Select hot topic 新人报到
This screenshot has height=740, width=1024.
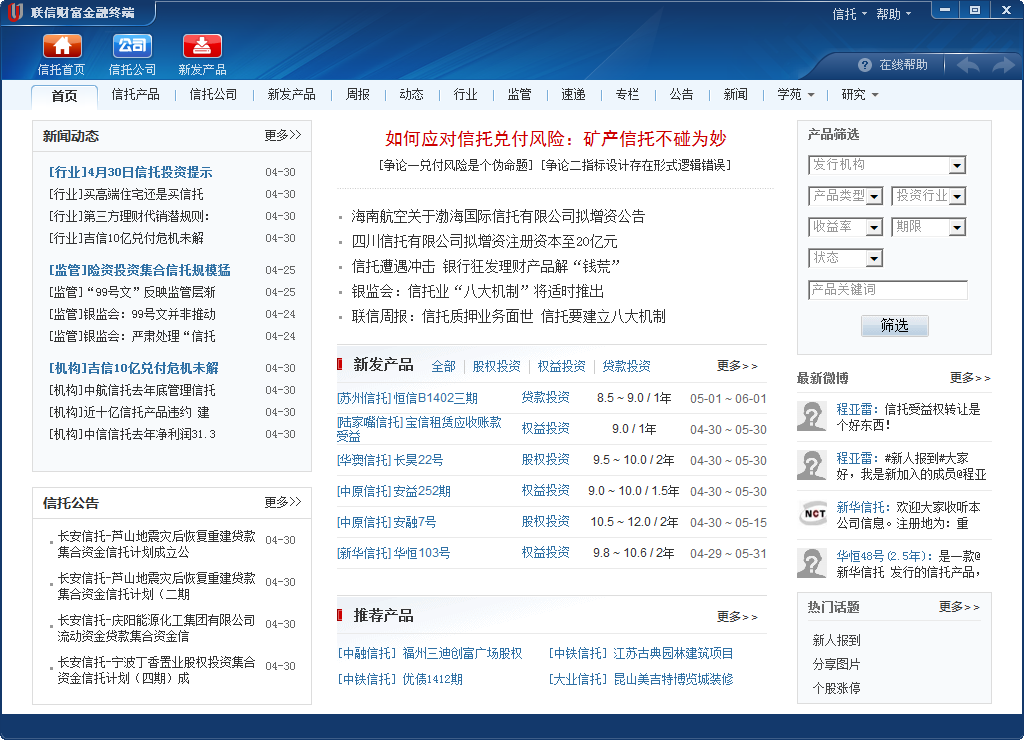(x=837, y=640)
